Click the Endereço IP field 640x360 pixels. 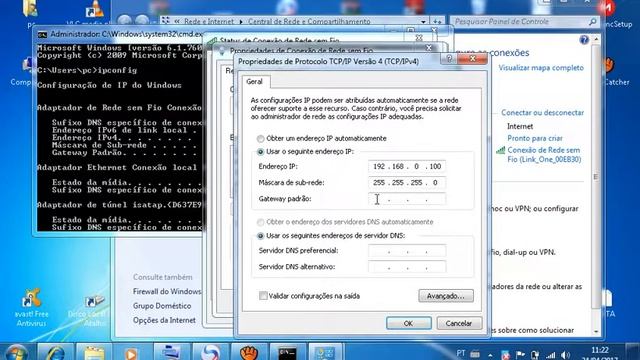tap(407, 167)
